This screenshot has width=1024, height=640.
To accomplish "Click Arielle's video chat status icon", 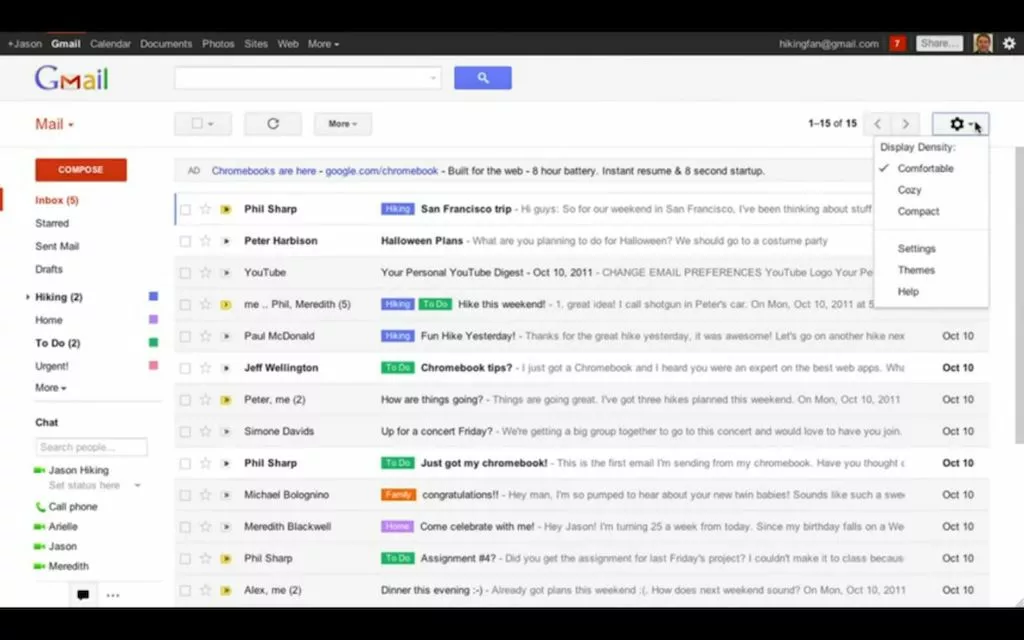I will coord(40,527).
